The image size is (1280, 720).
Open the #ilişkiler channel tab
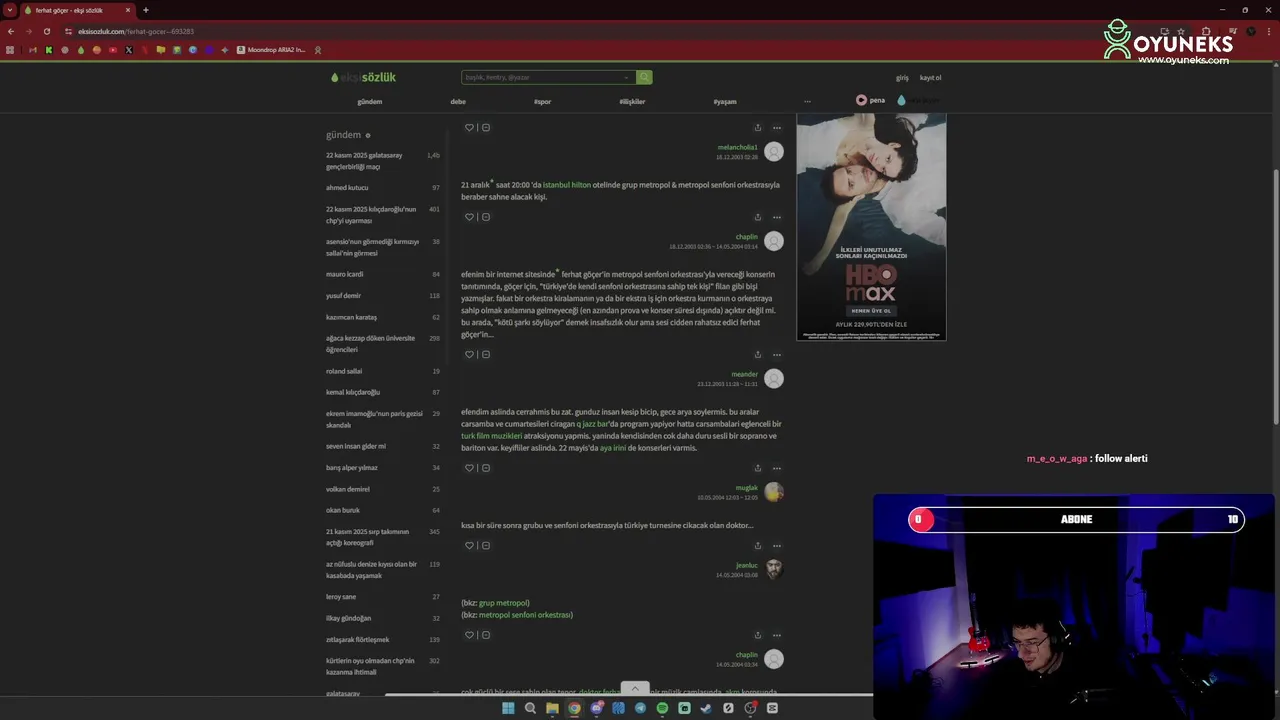(632, 101)
